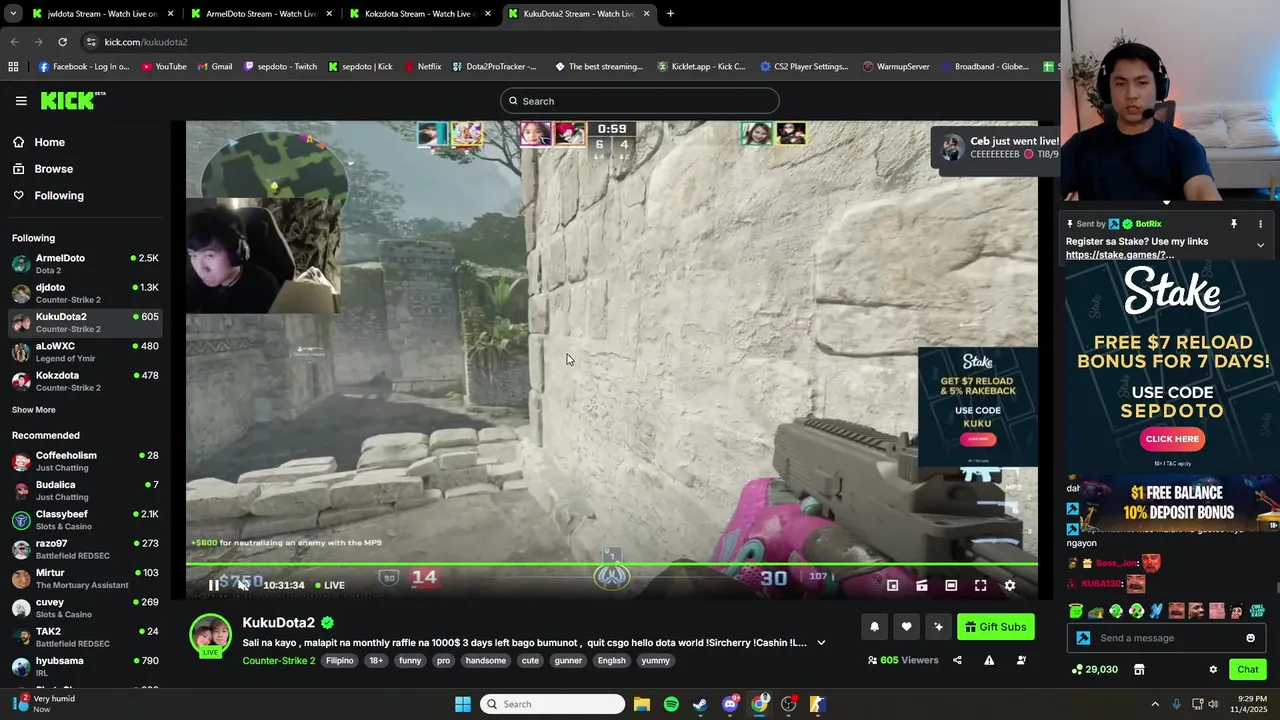Open browser apps grid icon

(13, 67)
